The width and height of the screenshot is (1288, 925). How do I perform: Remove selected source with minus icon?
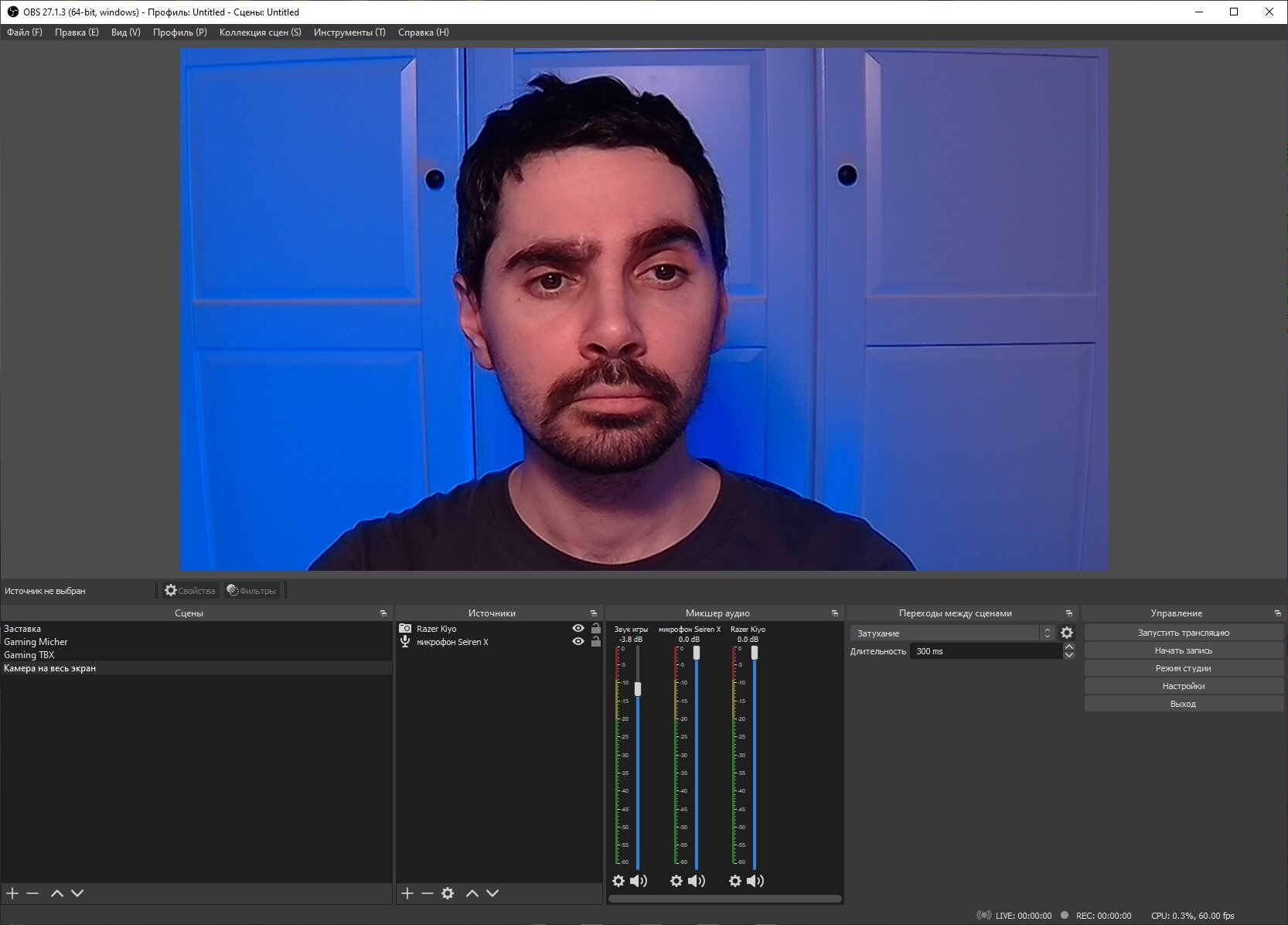pyautogui.click(x=428, y=893)
